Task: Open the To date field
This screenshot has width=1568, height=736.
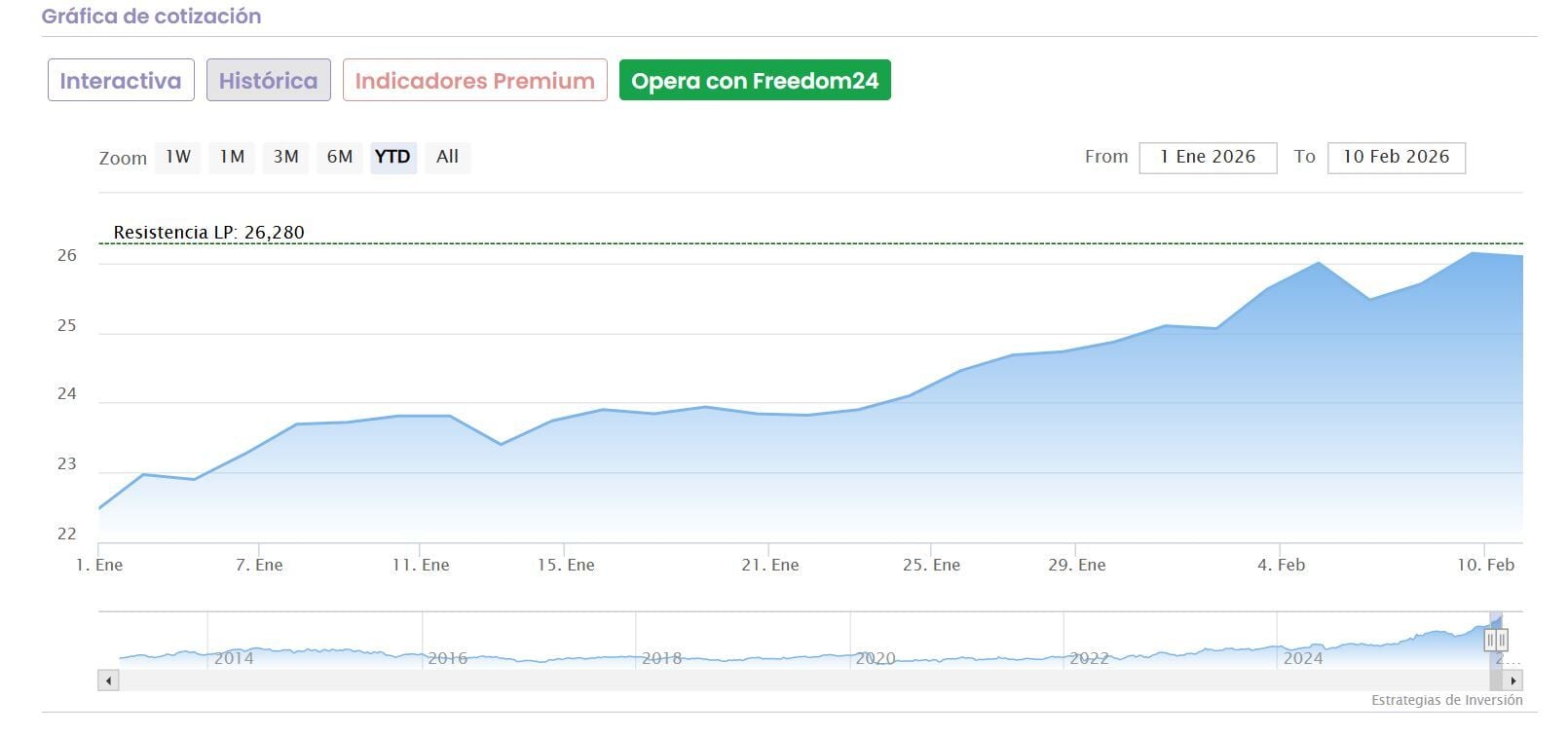Action: coord(1396,157)
